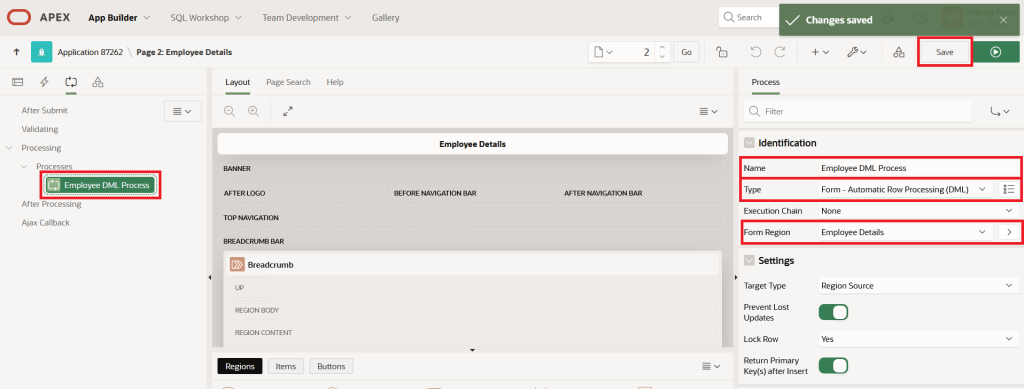Open the SQL Workshop menu
This screenshot has width=1024, height=389.
[206, 18]
